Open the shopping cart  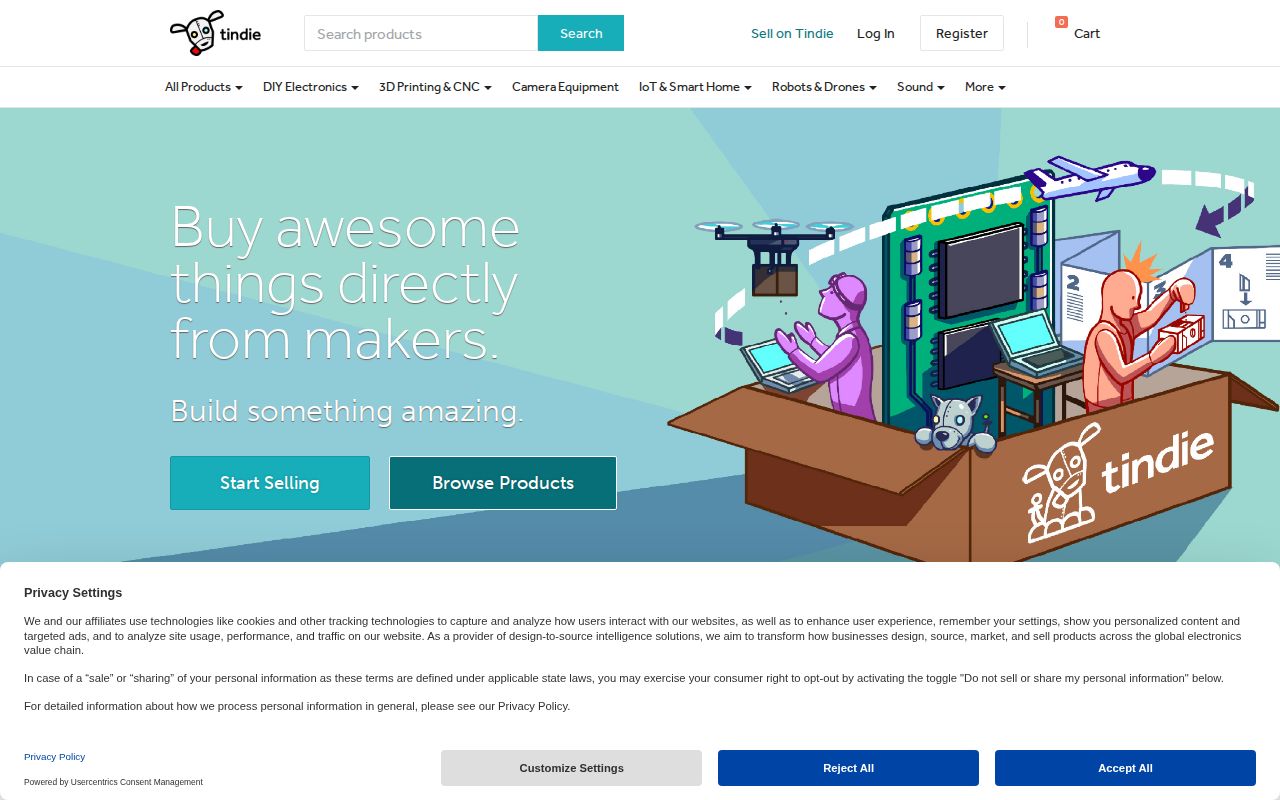(1078, 33)
